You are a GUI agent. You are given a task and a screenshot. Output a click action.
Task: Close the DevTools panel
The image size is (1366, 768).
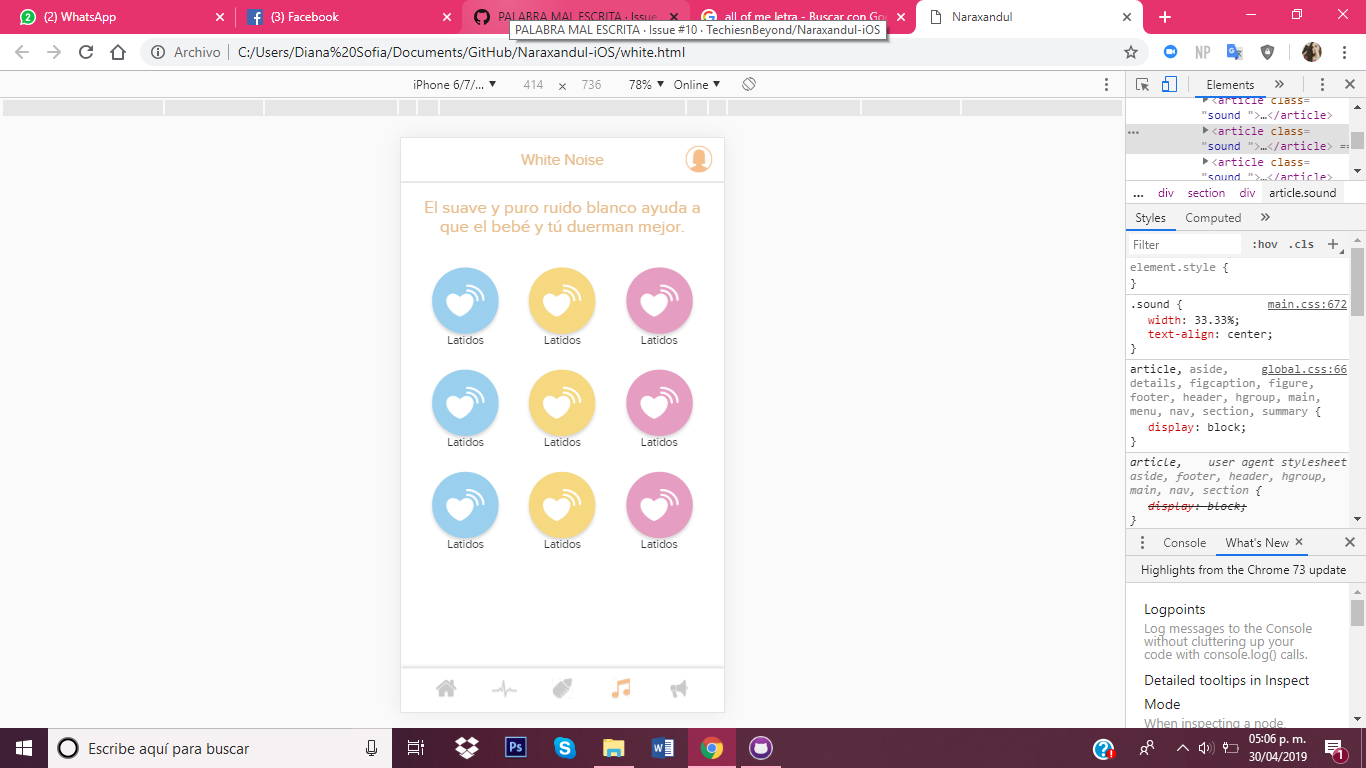point(1349,85)
